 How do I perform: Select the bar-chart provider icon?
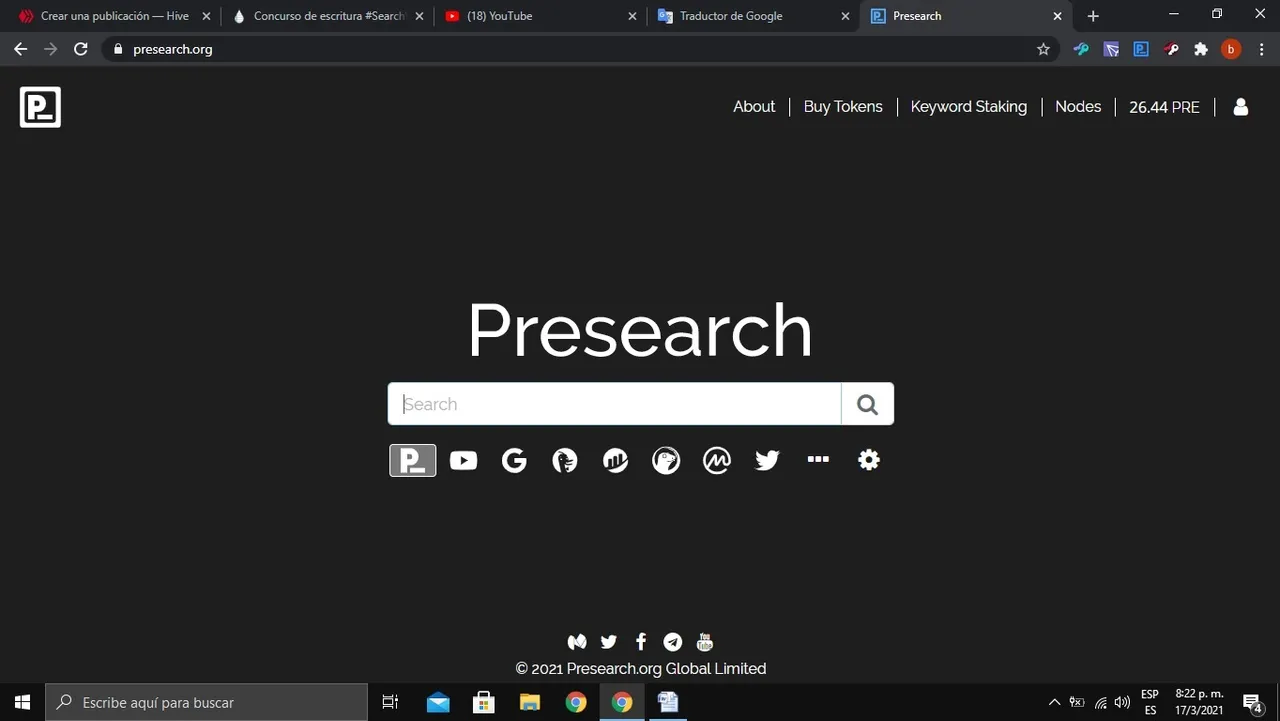pos(615,460)
